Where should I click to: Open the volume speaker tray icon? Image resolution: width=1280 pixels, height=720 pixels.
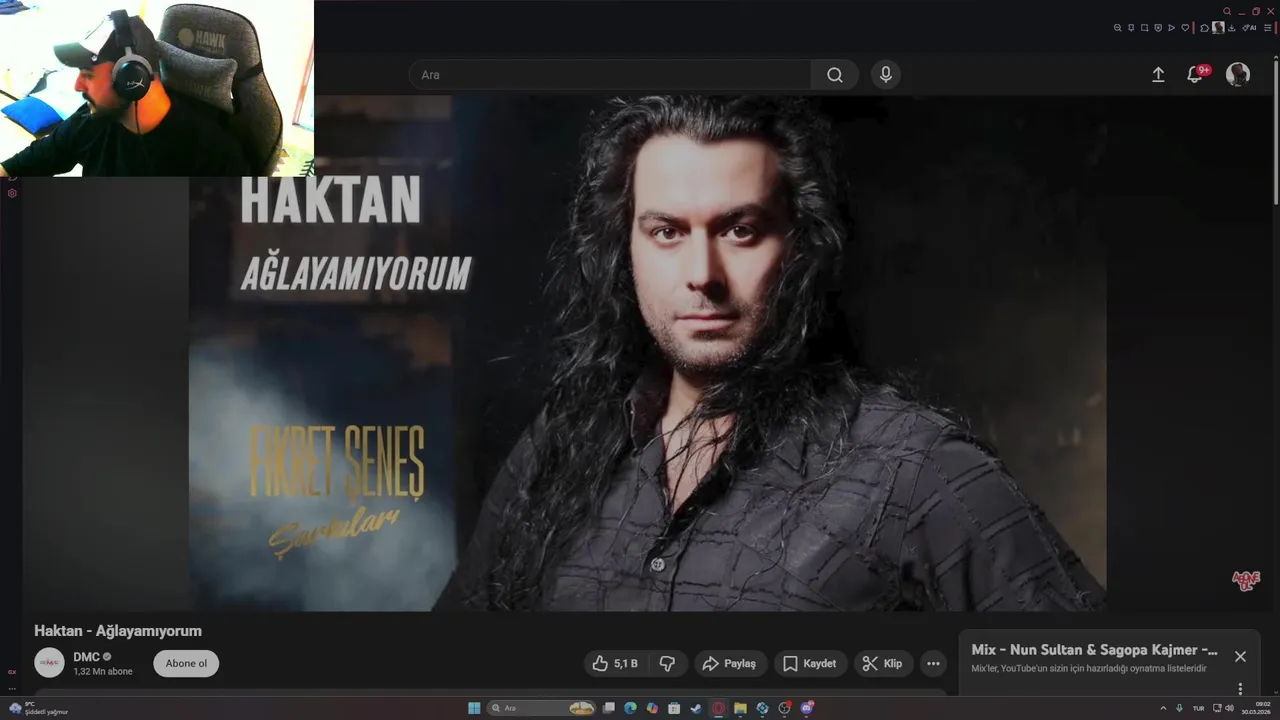click(x=1229, y=708)
